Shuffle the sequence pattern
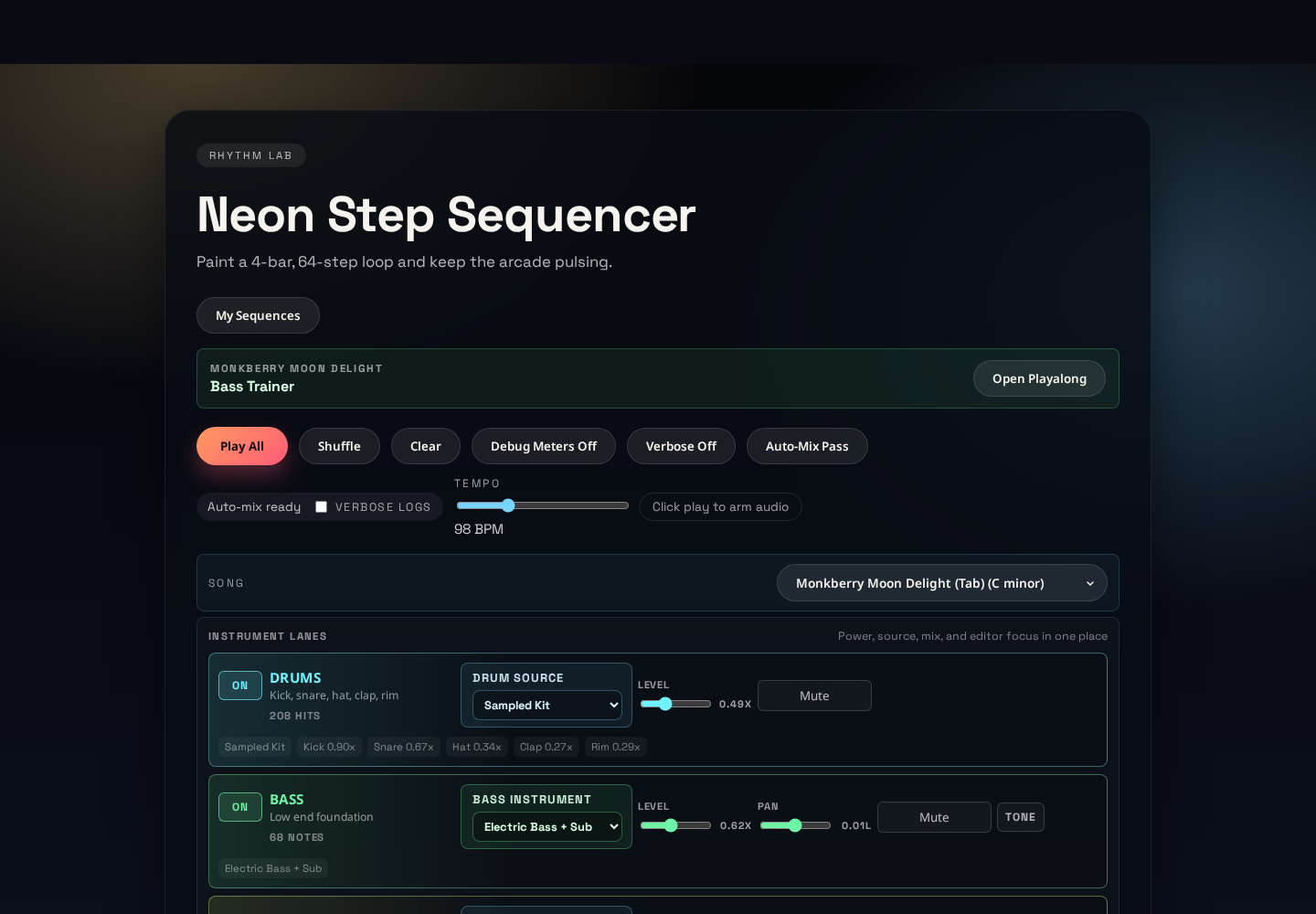 339,446
